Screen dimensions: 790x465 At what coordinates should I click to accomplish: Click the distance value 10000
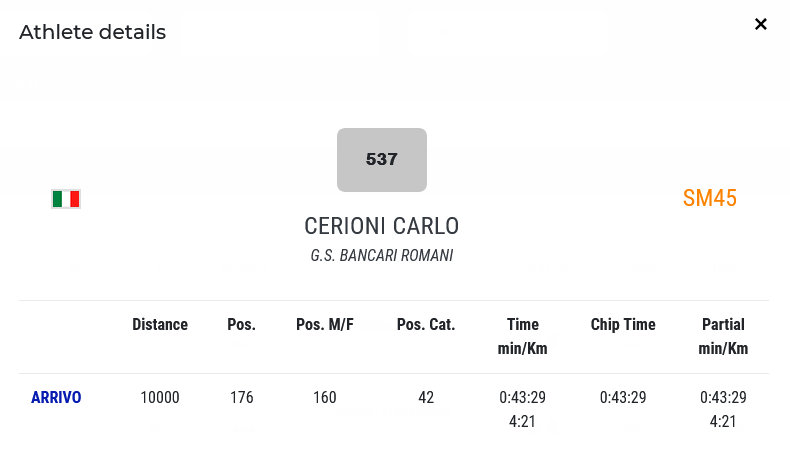click(160, 398)
